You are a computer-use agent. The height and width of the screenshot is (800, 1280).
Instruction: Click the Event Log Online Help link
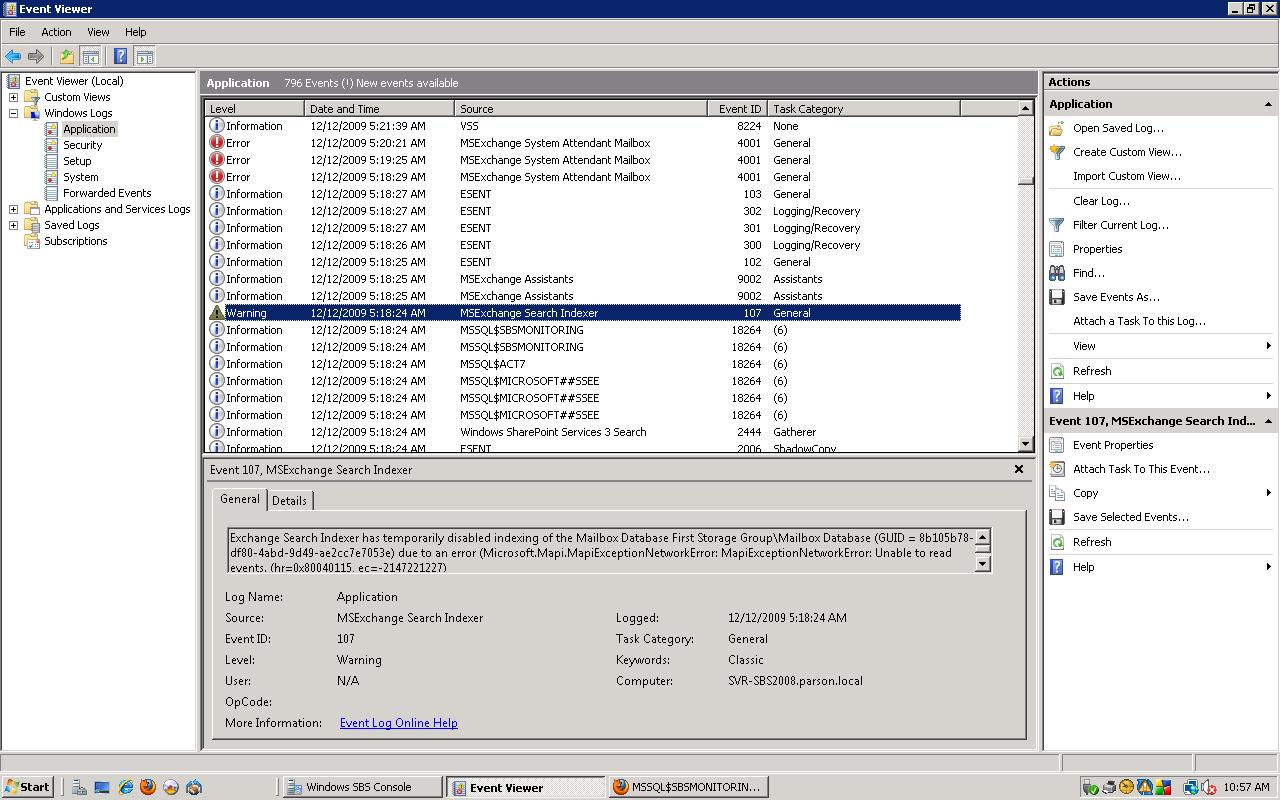(x=398, y=723)
